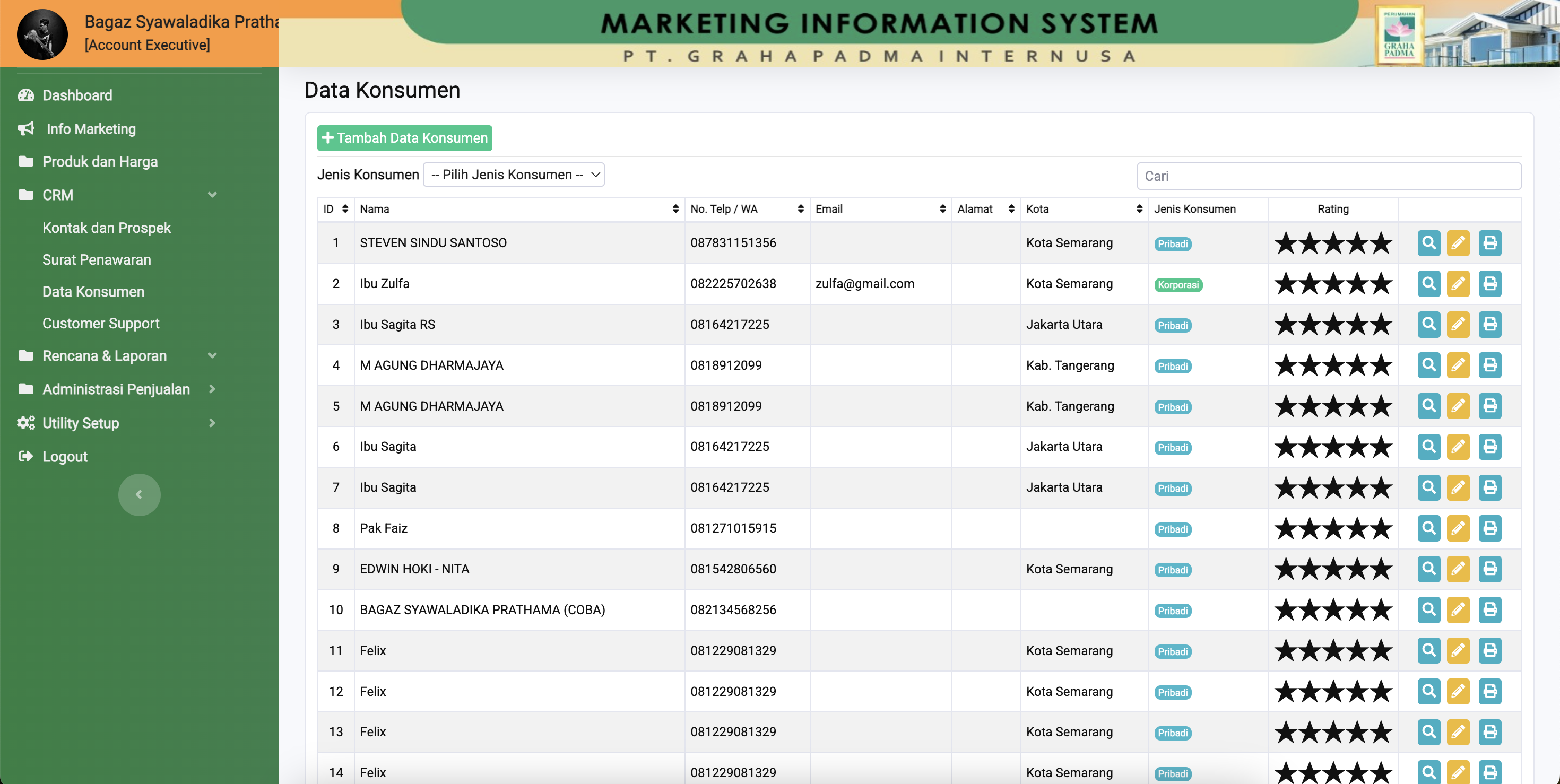
Task: Expand the Utility Setup menu
Action: 81,423
